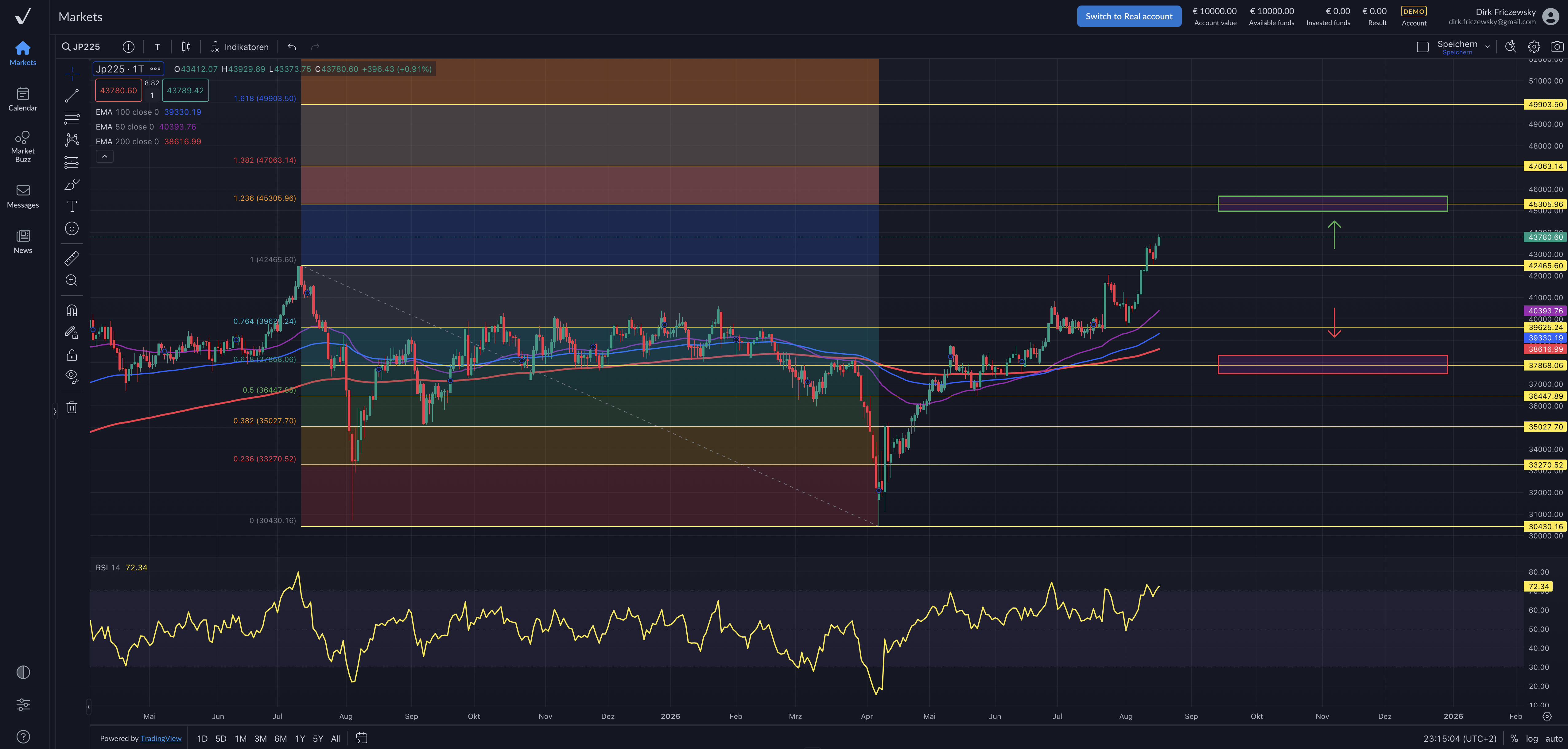The image size is (1568, 749).
Task: Click the undo arrow
Action: (x=292, y=47)
